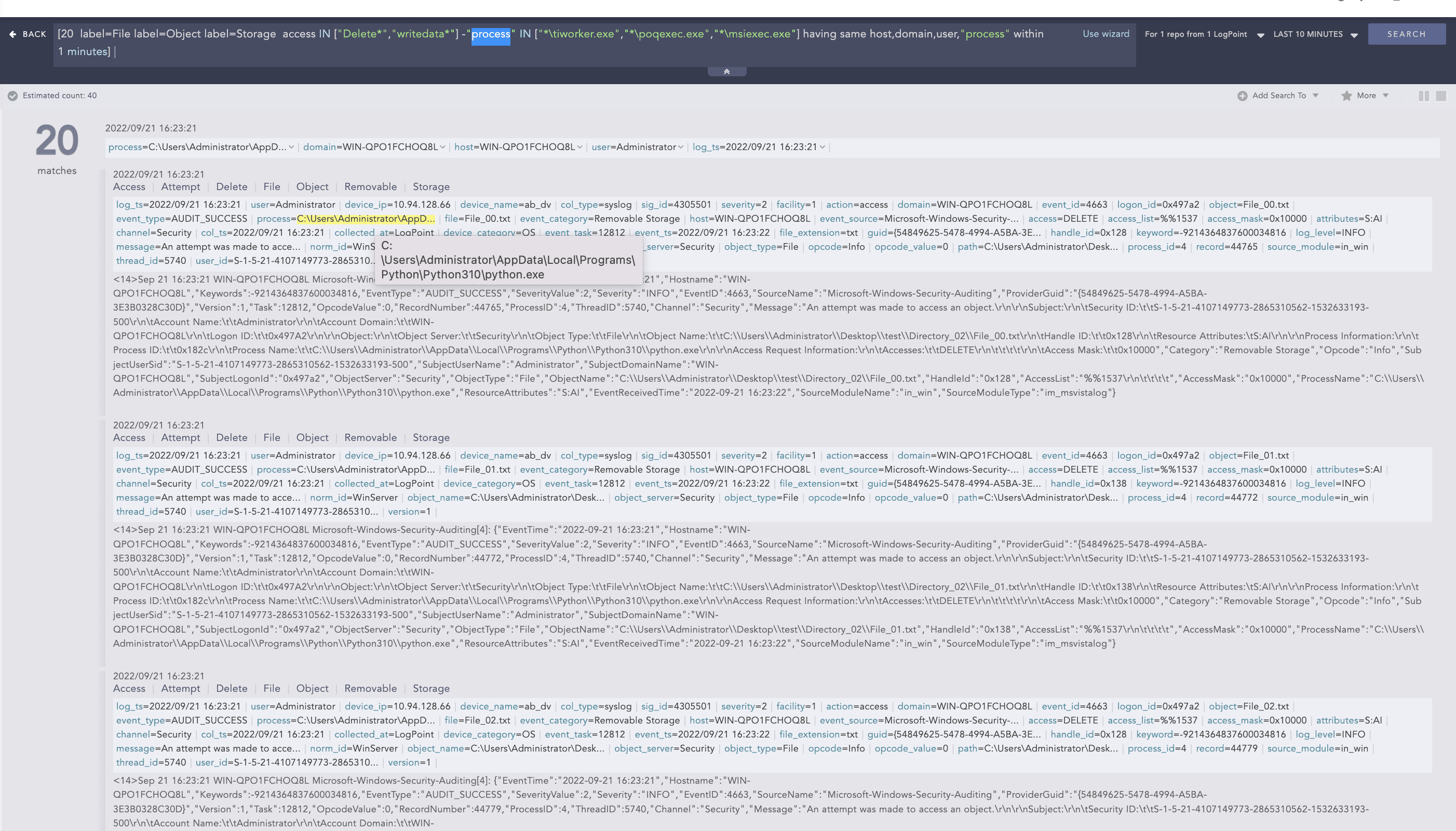The height and width of the screenshot is (831, 1456).
Task: Switch to two-column split view icon
Action: click(1423, 96)
